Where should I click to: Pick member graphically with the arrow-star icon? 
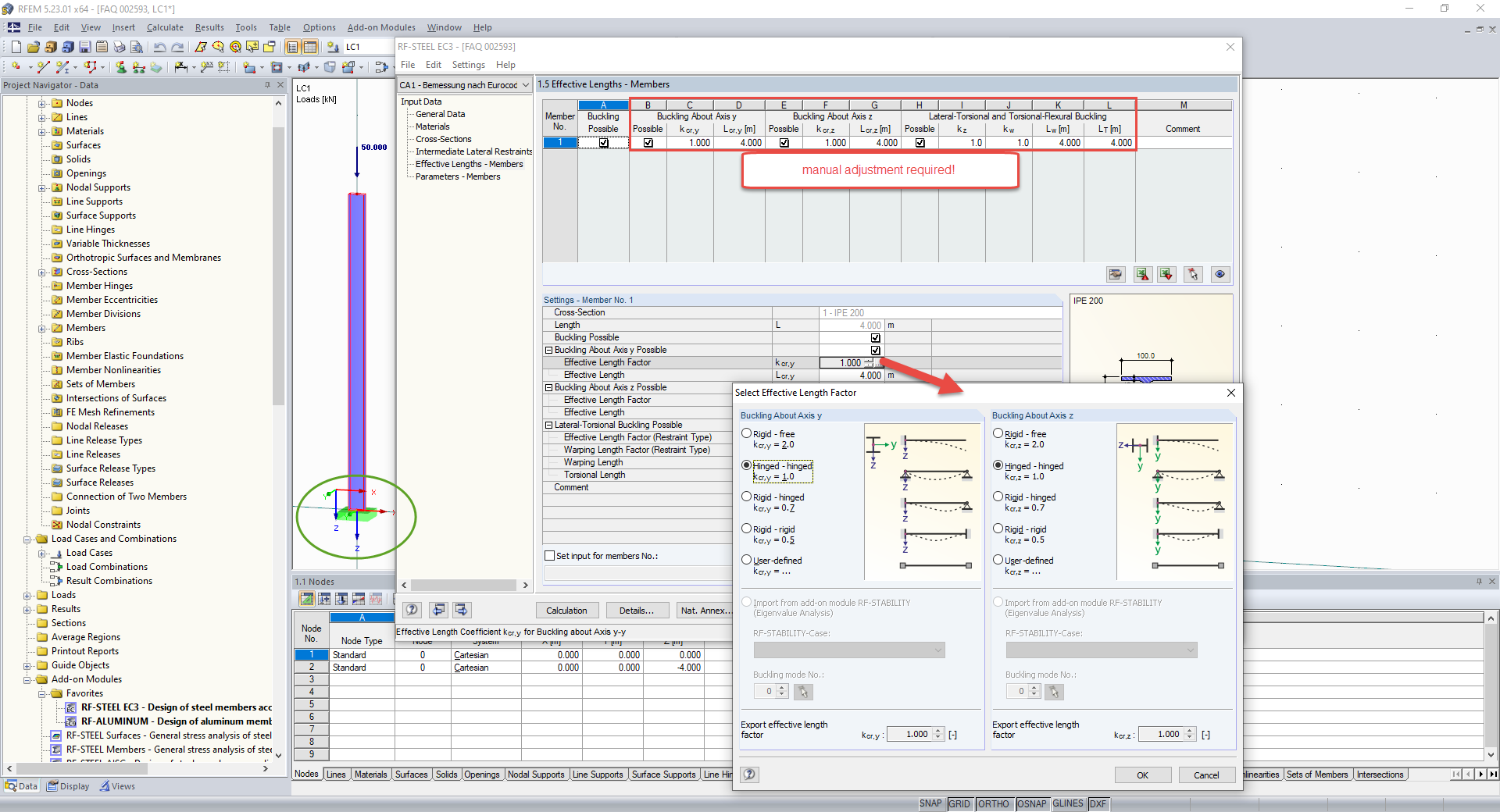pos(1193,274)
